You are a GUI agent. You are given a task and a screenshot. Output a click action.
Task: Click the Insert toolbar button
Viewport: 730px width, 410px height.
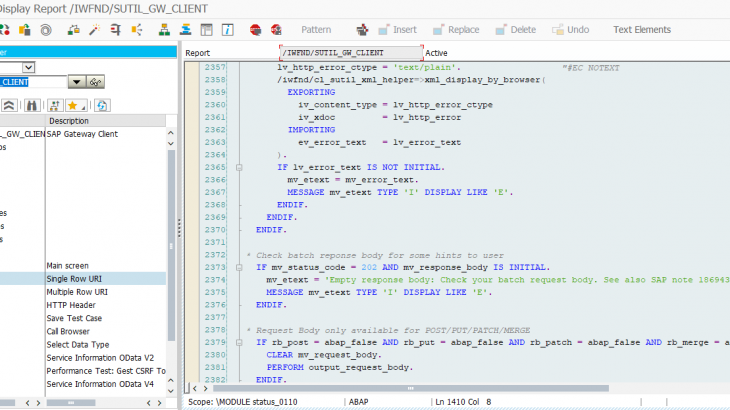(398, 30)
